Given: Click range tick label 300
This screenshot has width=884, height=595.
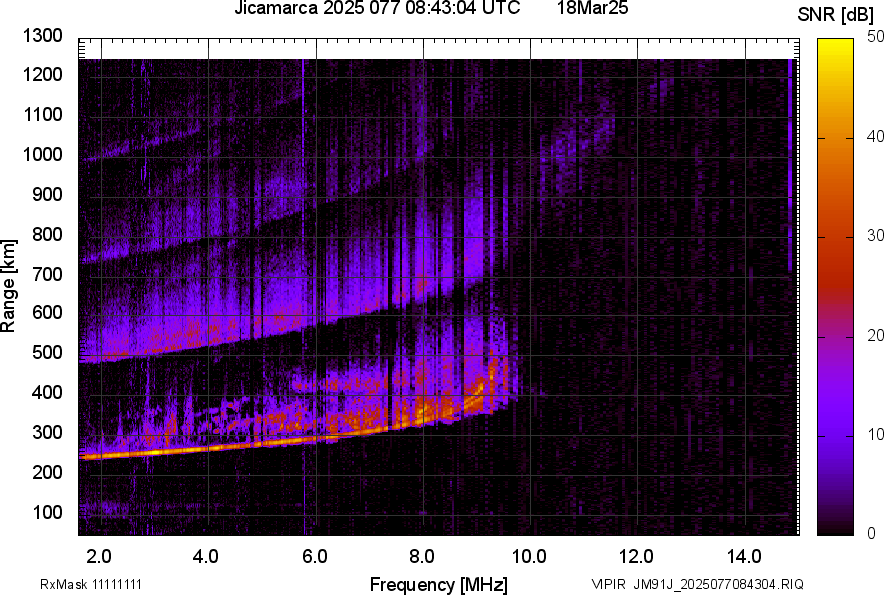Looking at the screenshot, I should 47,432.
